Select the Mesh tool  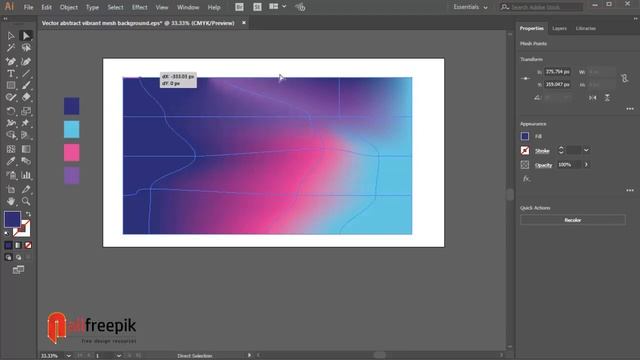tap(11, 149)
